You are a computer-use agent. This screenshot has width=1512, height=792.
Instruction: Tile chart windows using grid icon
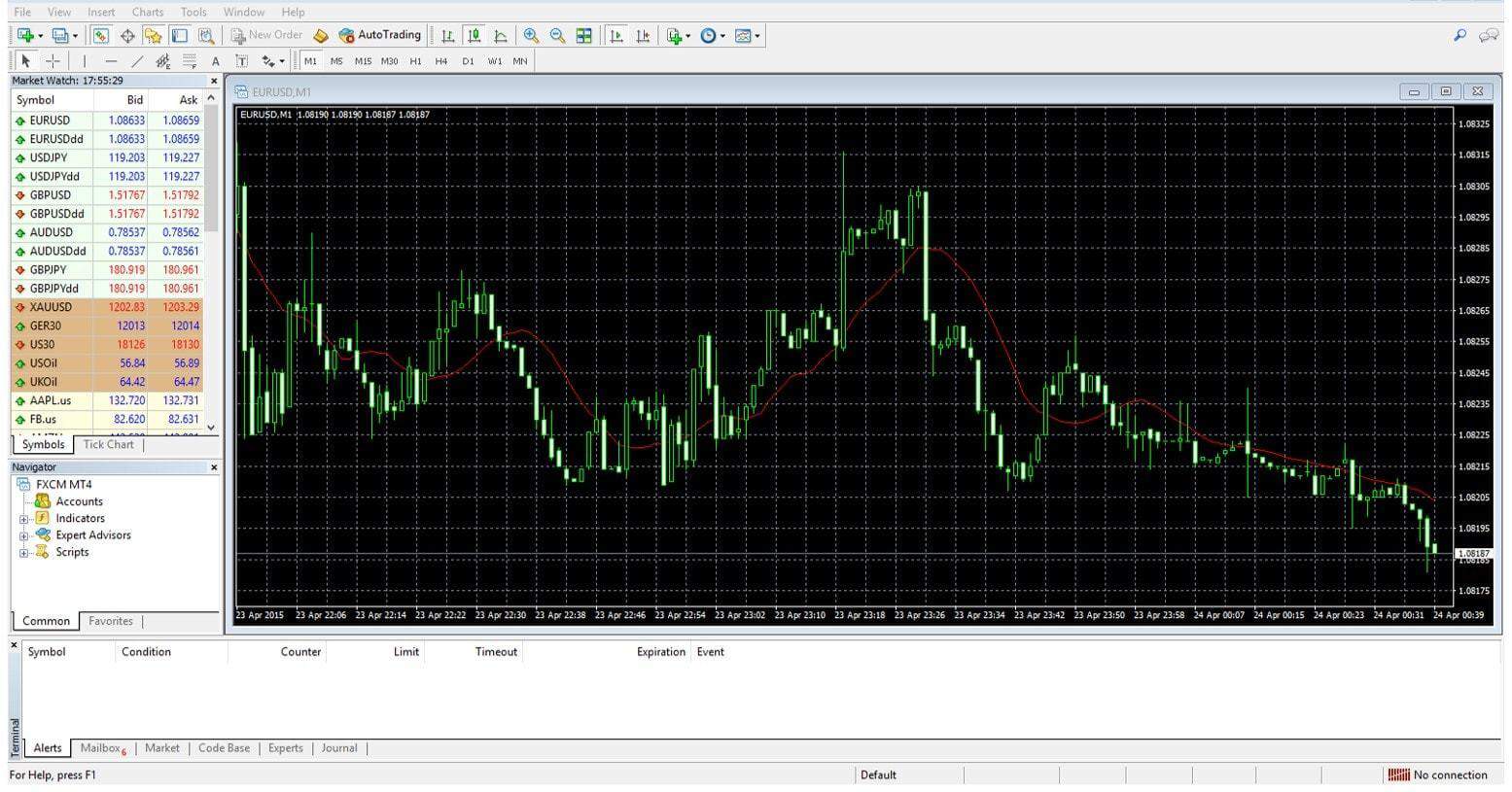583,35
